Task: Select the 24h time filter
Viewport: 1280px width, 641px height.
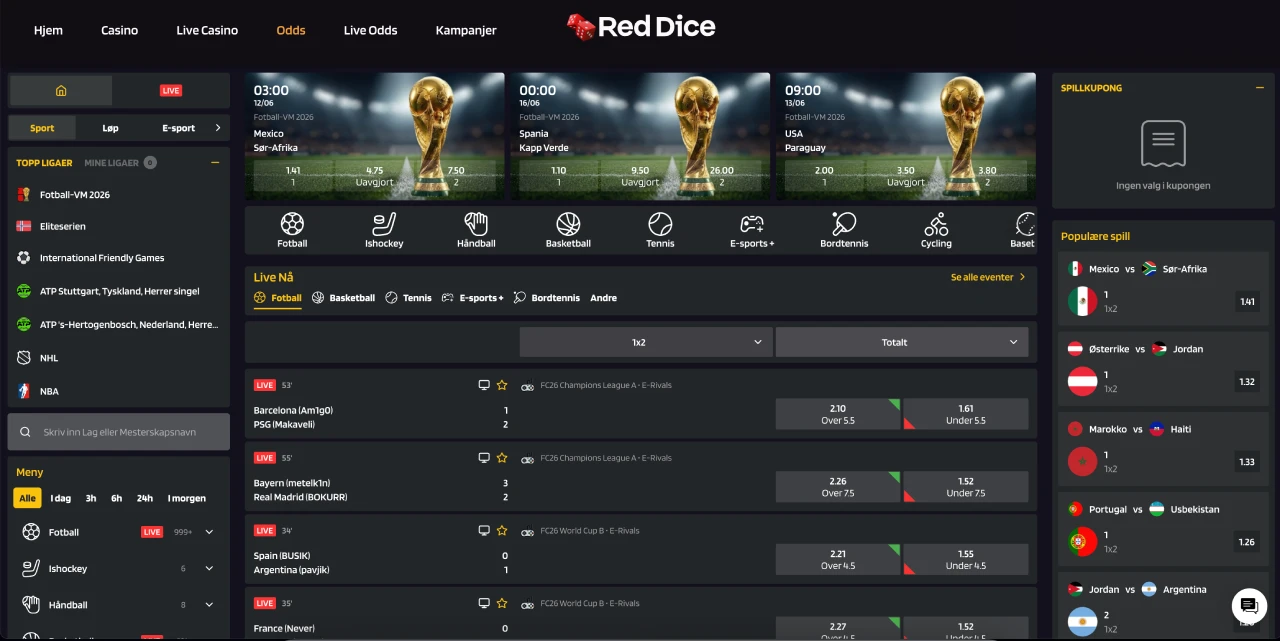Action: 145,498
